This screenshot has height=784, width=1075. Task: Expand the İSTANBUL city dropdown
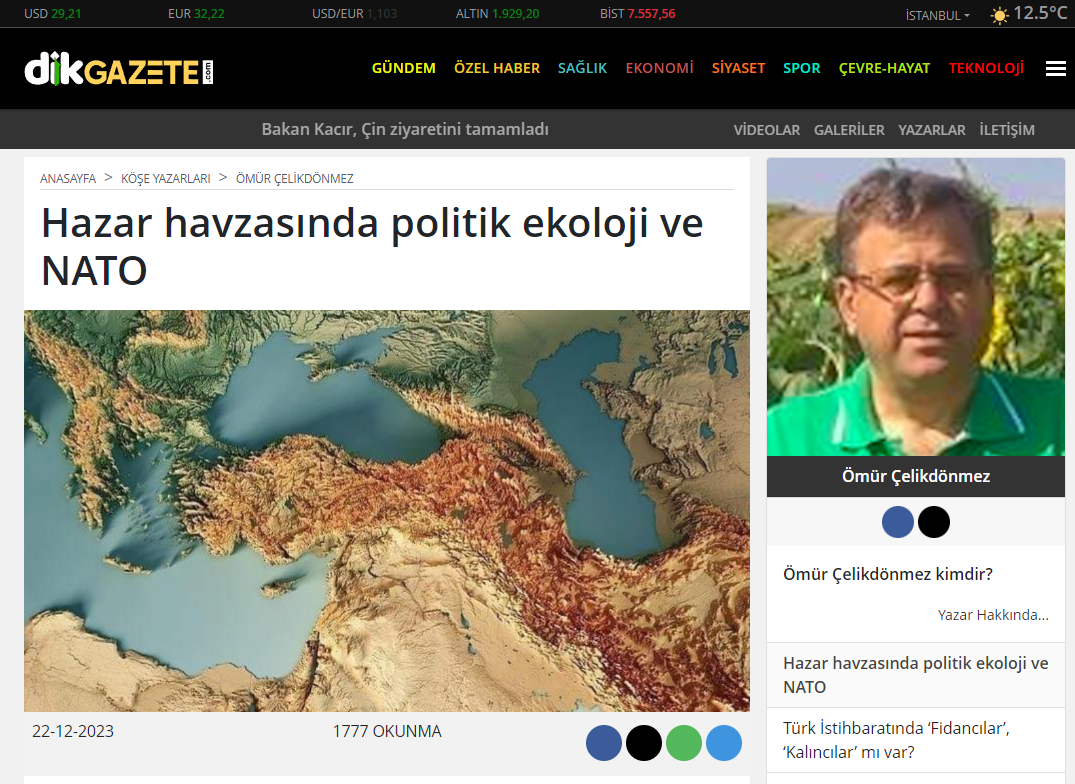[937, 15]
